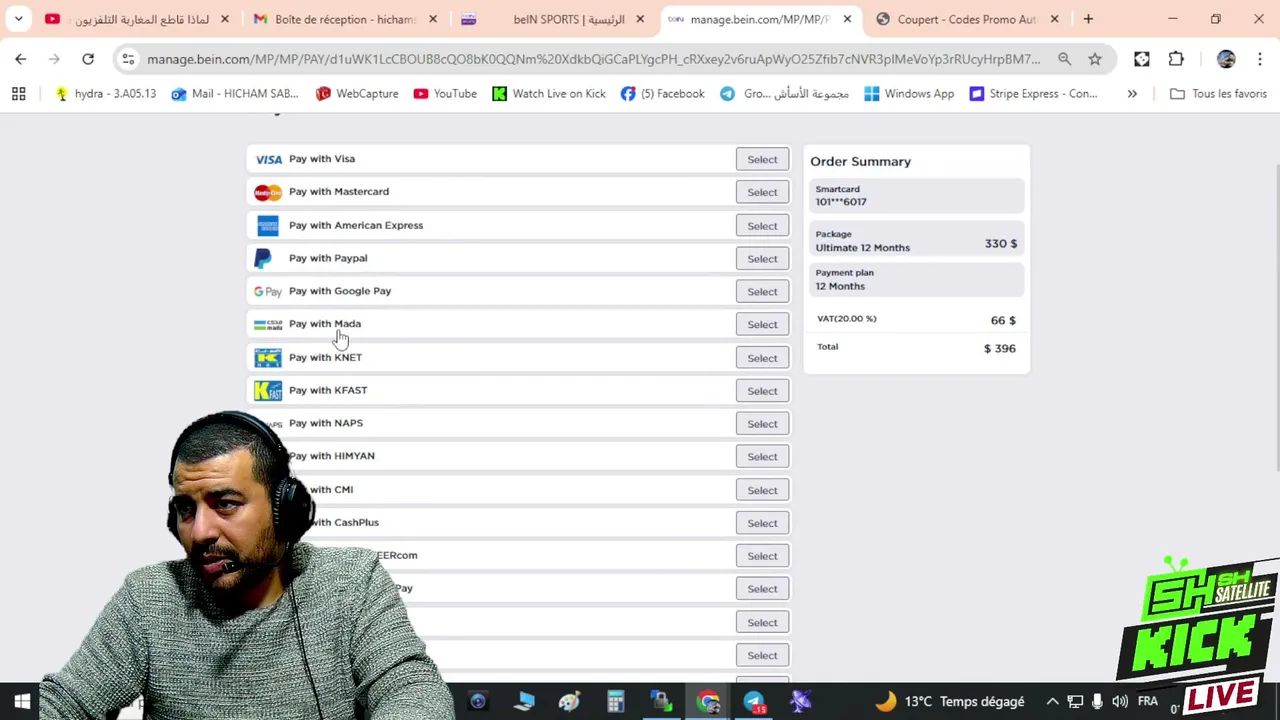Image resolution: width=1280 pixels, height=720 pixels.
Task: Open the Telegram taskbar icon
Action: pyautogui.click(x=754, y=702)
